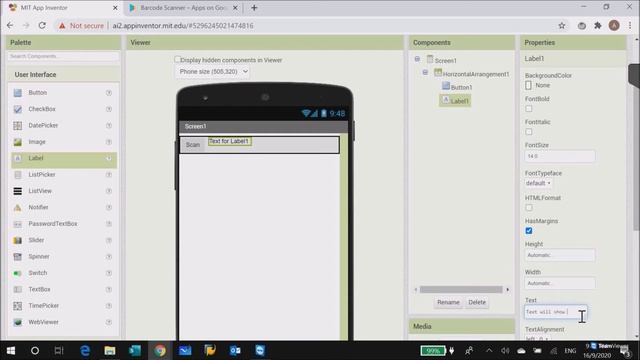Enable the FontBold checkbox
The image size is (640, 360).
tap(529, 109)
